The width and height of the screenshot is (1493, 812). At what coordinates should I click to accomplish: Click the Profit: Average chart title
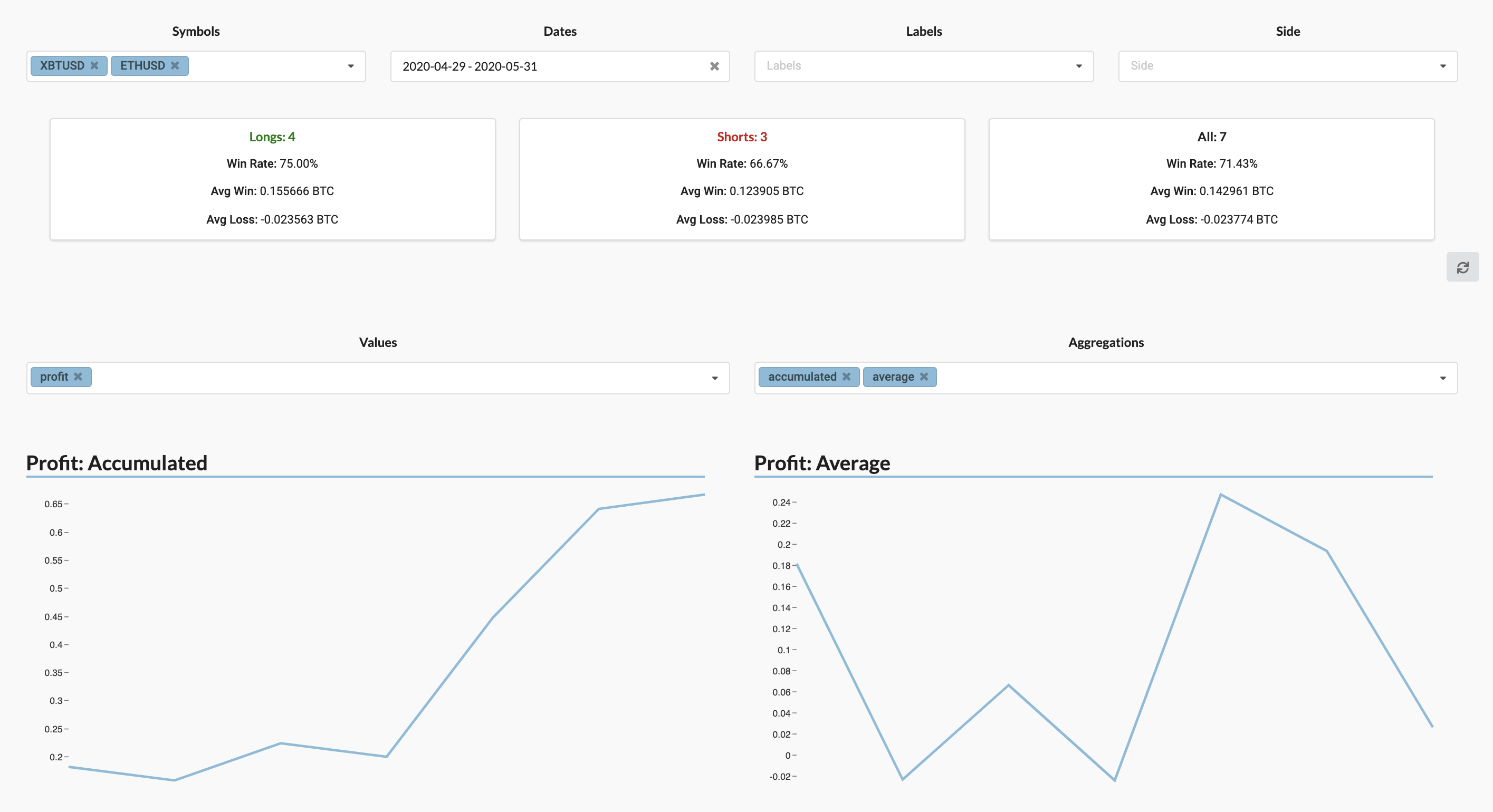click(x=822, y=463)
